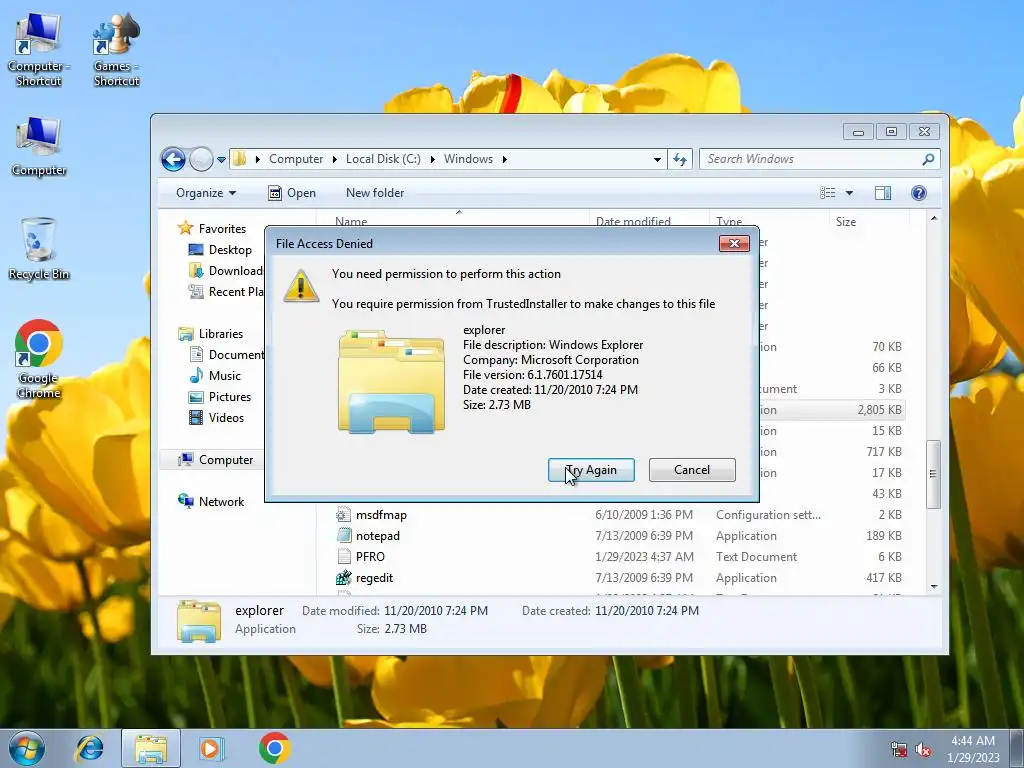Screen dimensions: 1024x768
Task: Click Cancel in File Access Denied dialog
Action: pyautogui.click(x=692, y=470)
